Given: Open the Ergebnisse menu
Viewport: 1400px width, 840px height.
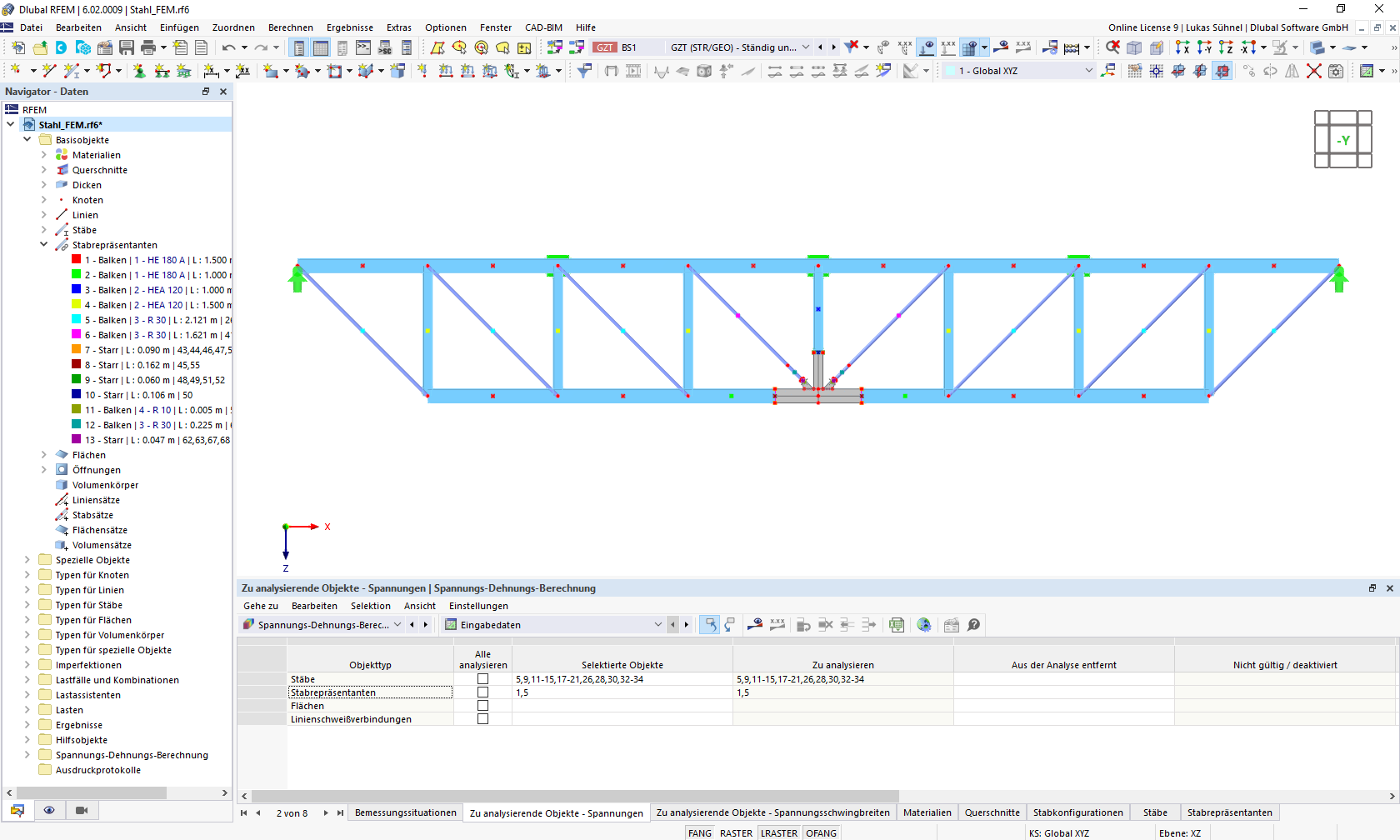Looking at the screenshot, I should (350, 27).
